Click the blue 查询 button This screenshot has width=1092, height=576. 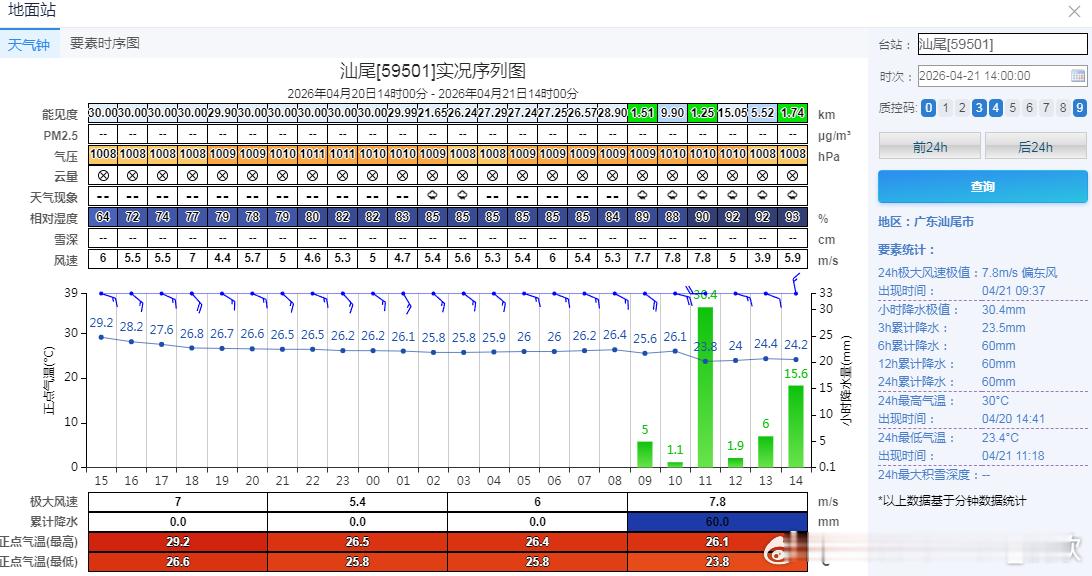[983, 187]
